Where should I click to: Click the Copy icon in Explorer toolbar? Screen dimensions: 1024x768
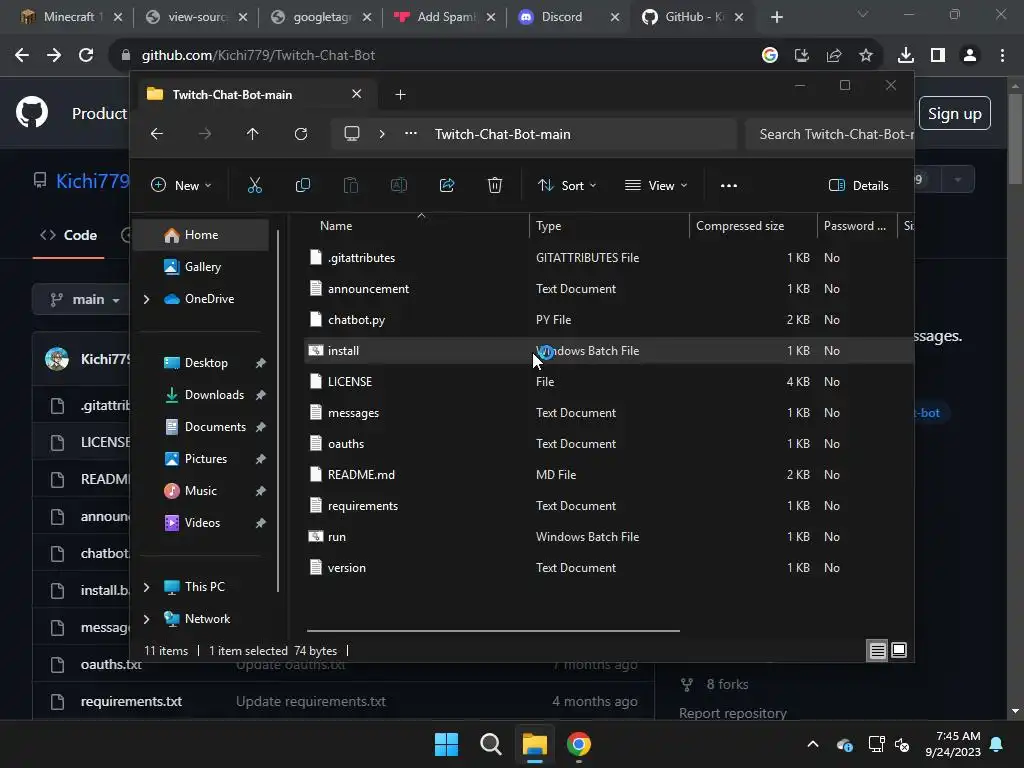303,185
